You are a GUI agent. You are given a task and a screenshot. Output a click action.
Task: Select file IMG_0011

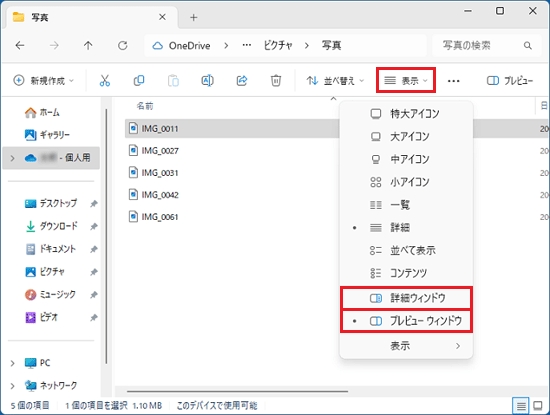[x=160, y=129]
